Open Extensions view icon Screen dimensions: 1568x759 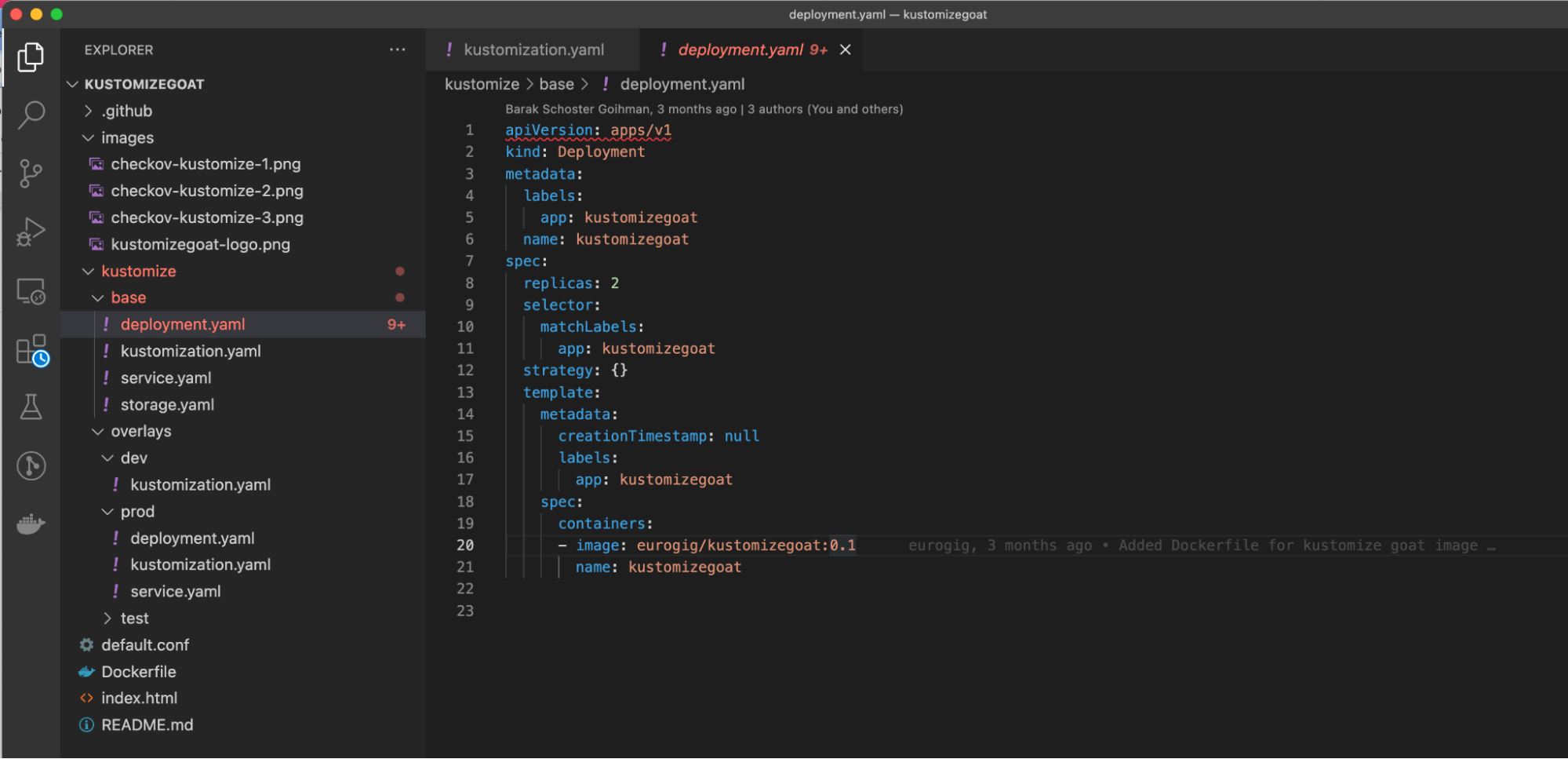(31, 349)
